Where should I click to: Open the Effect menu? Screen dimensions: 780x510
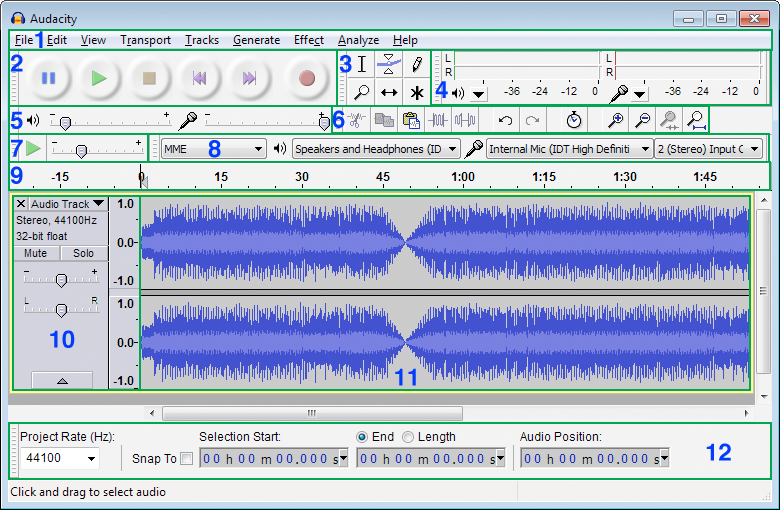tap(308, 40)
